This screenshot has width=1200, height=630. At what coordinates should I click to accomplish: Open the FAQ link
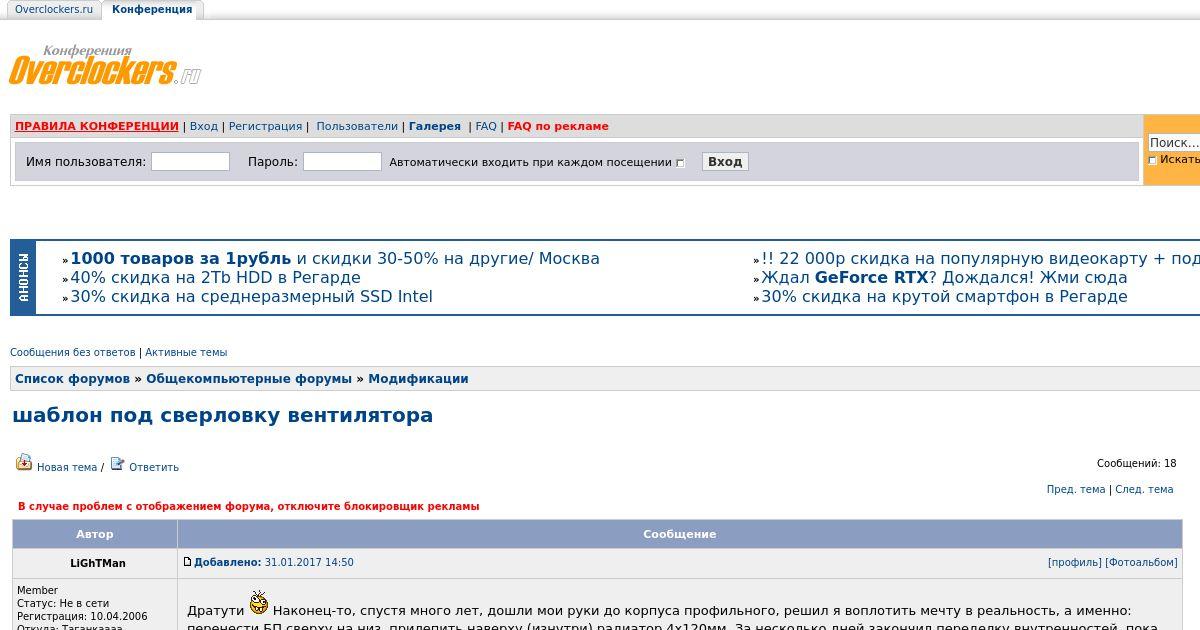pyautogui.click(x=486, y=126)
